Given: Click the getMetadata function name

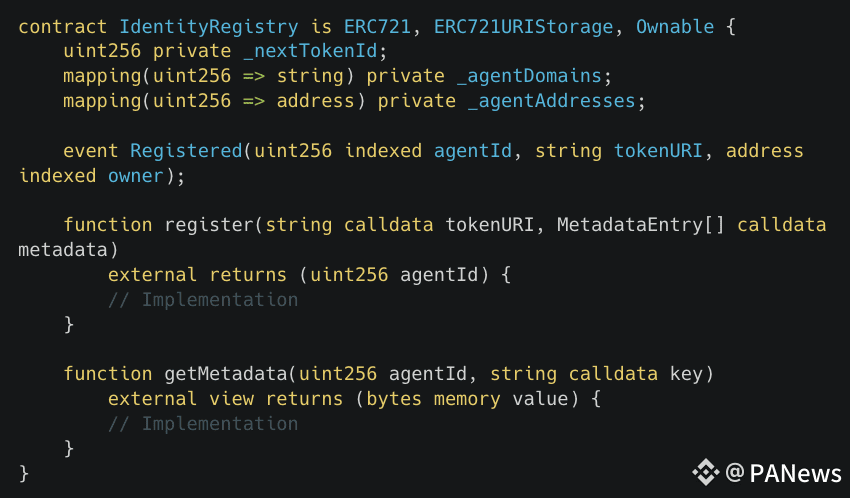Looking at the screenshot, I should click(x=226, y=374).
